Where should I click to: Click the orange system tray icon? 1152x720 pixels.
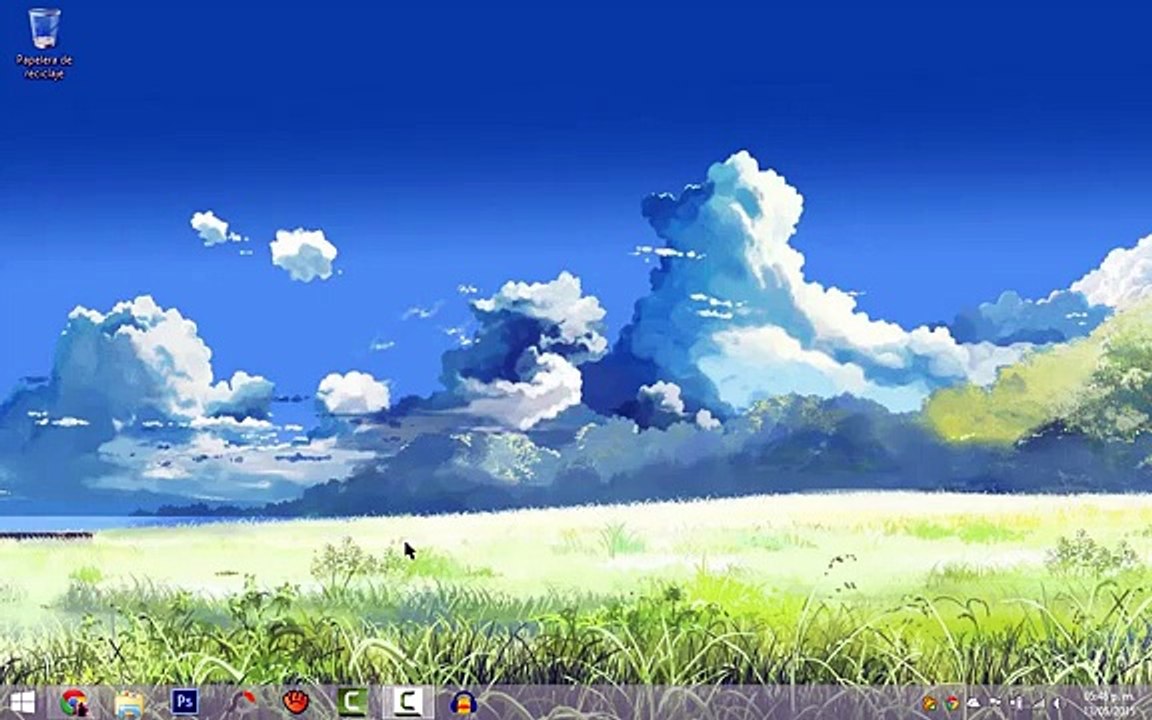930,703
